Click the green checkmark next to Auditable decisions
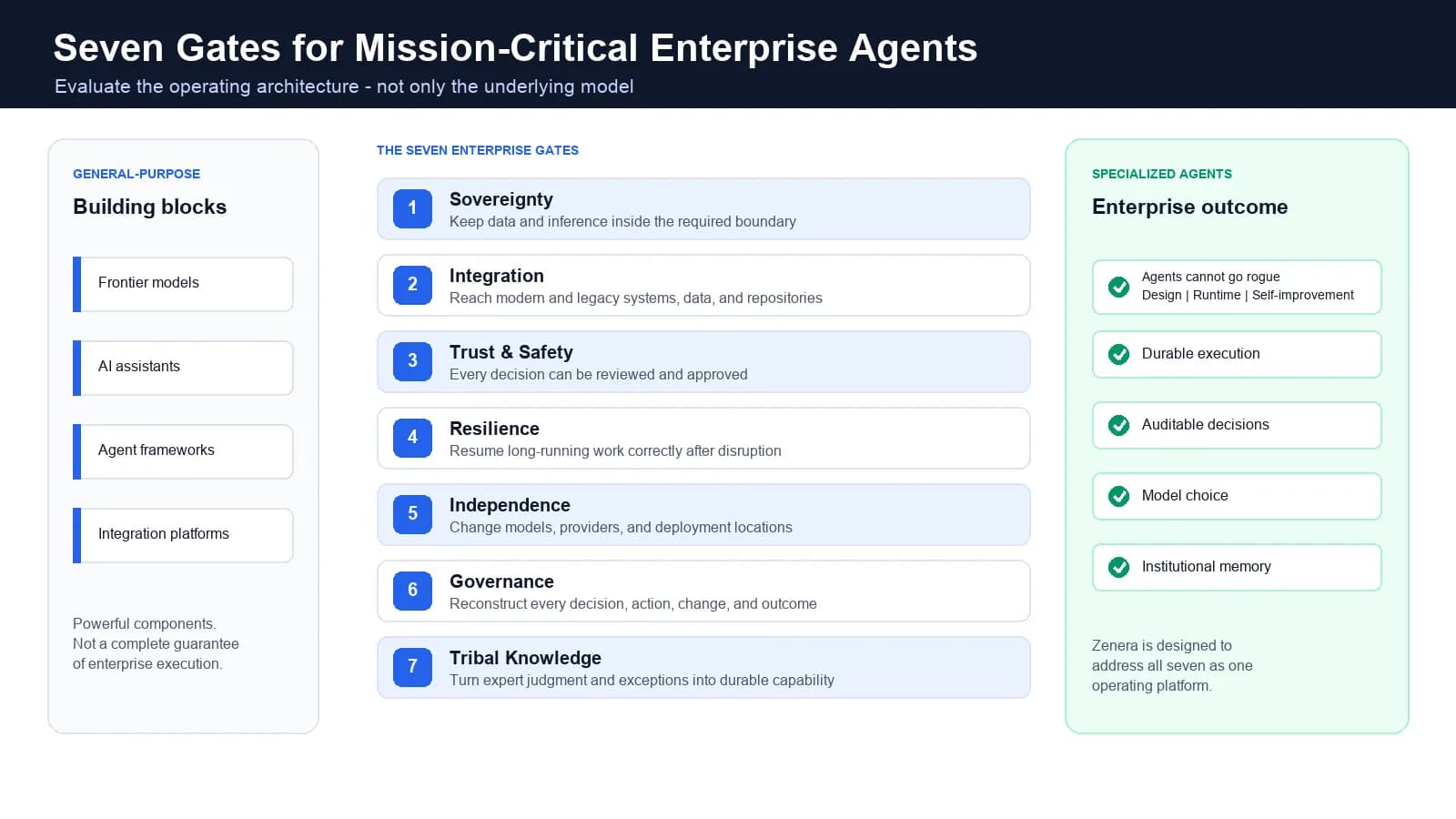The width and height of the screenshot is (1456, 819). 1119,425
